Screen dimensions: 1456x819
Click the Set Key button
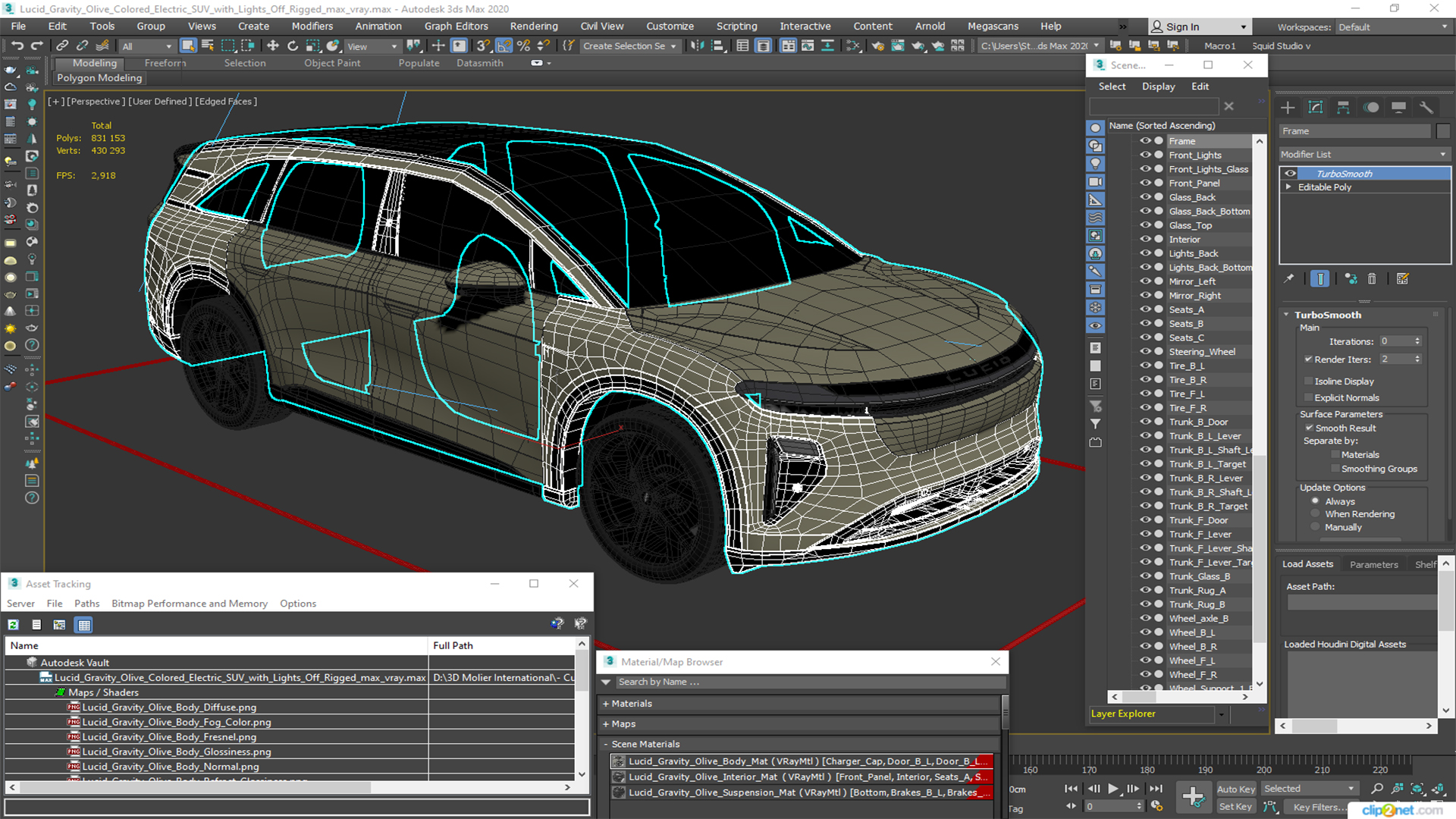click(1235, 807)
